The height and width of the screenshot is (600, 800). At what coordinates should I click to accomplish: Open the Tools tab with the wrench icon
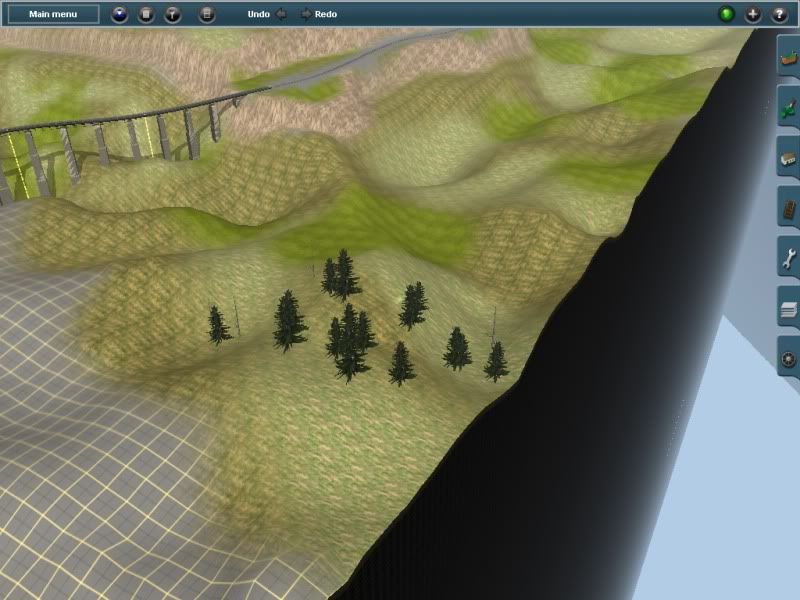click(x=788, y=259)
